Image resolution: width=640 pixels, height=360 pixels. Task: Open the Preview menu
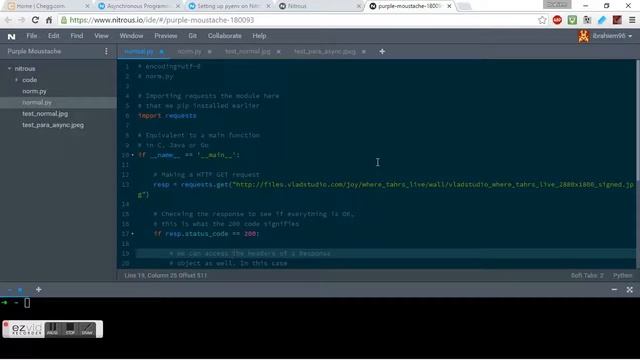166,36
